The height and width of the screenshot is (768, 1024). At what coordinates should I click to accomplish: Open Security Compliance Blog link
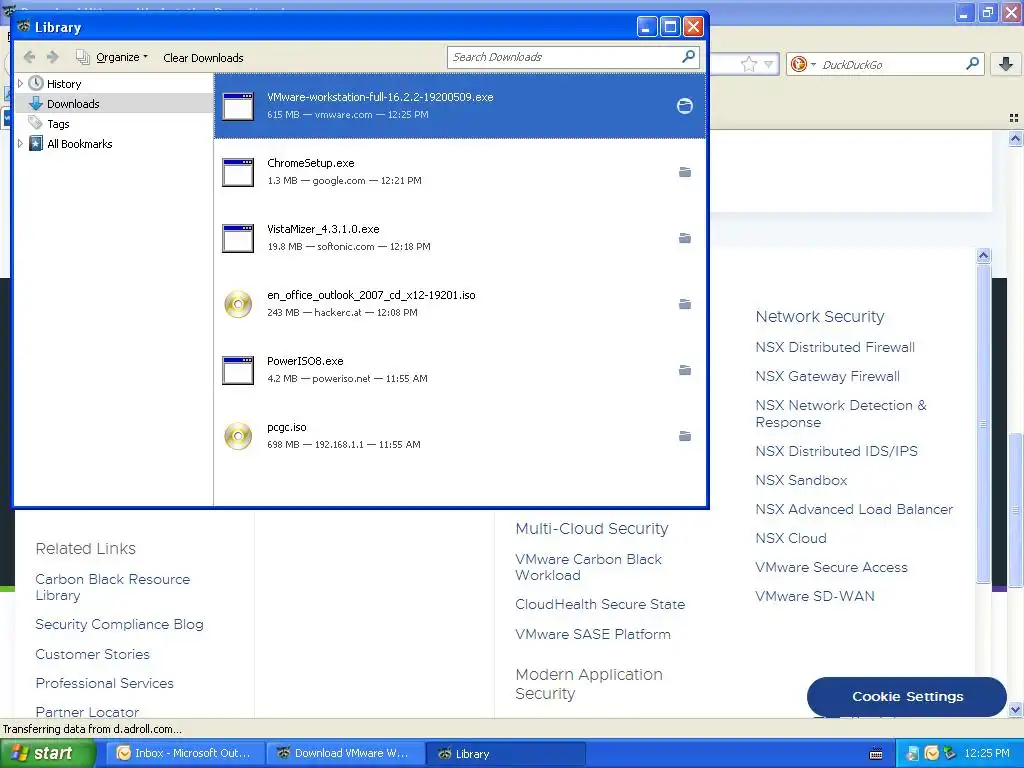[119, 624]
